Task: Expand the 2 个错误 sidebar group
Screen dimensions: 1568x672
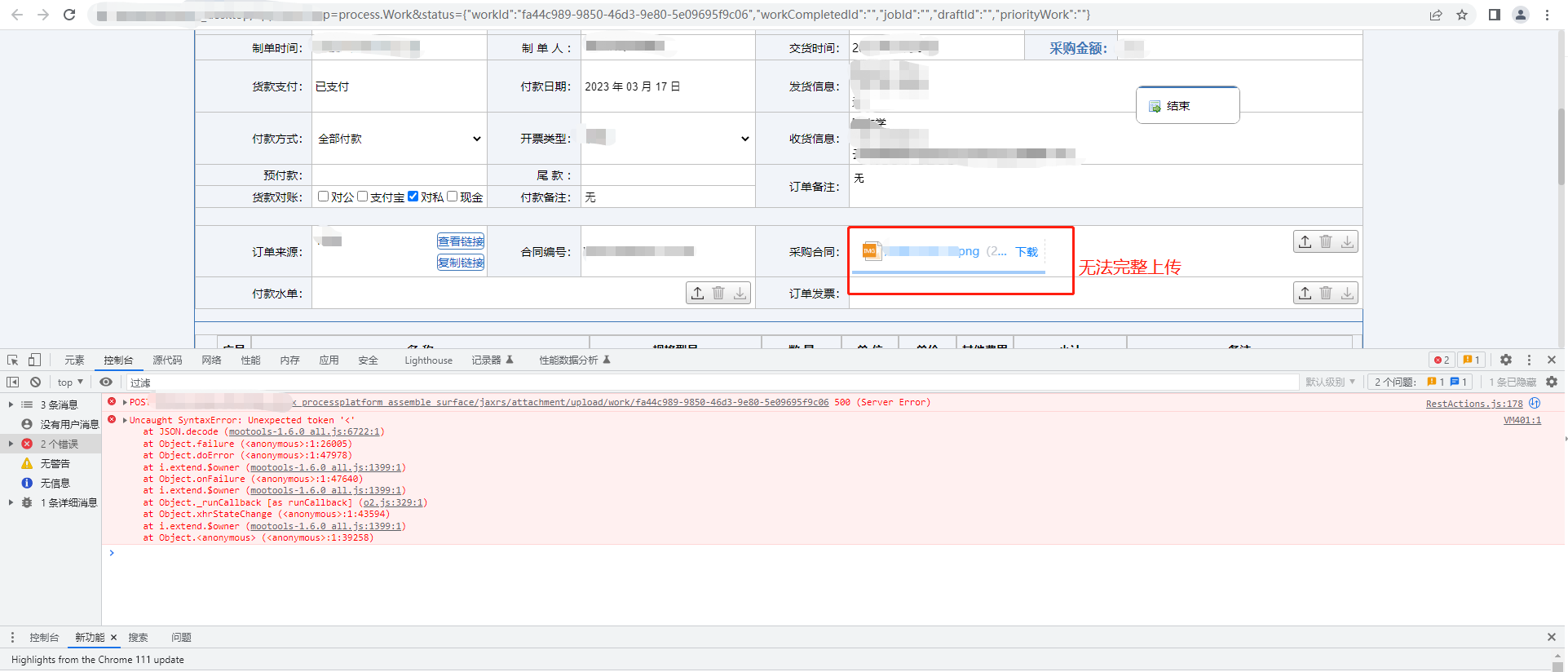Action: 11,444
